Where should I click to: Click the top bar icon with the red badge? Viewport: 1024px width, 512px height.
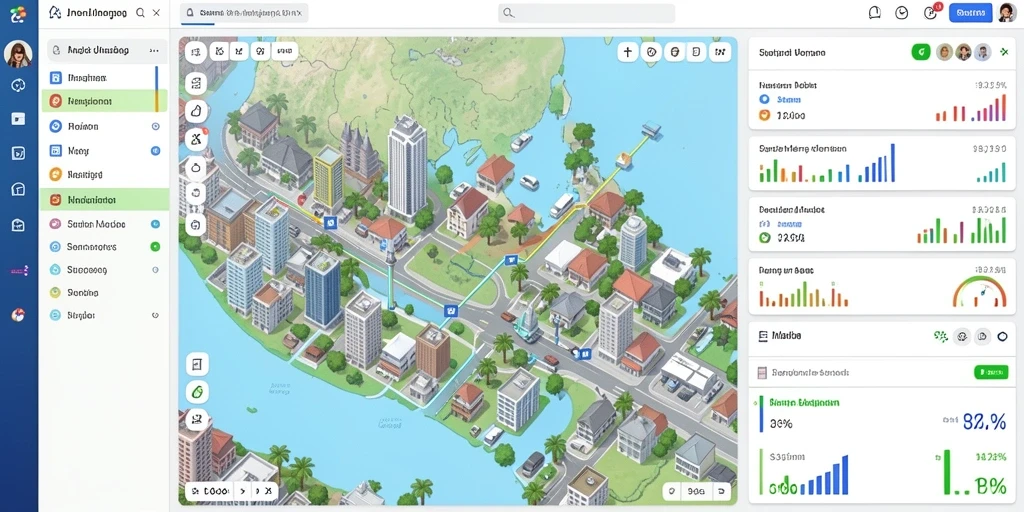pos(931,12)
